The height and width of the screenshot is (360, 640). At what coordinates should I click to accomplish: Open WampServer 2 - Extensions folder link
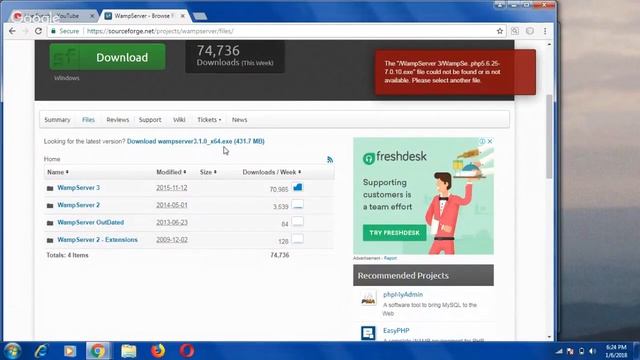point(98,240)
